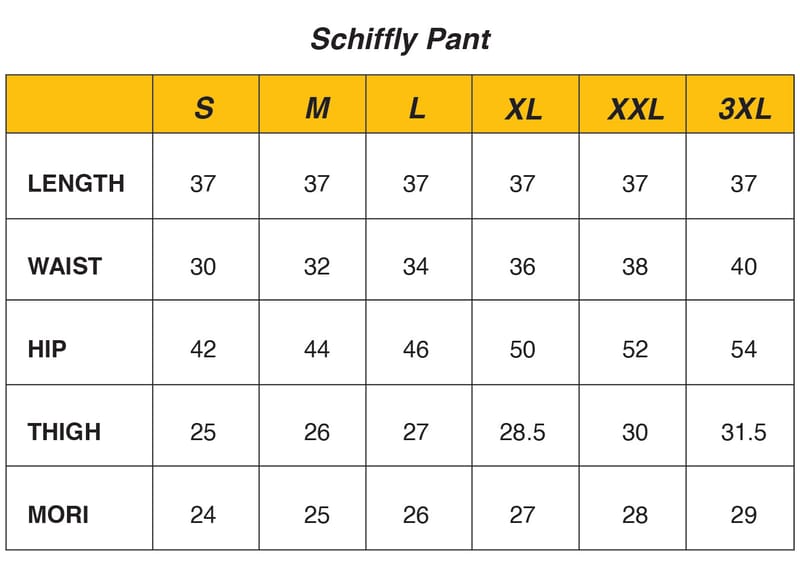Select the thigh value 31.5 for 3XL
The width and height of the screenshot is (800, 562).
point(744,432)
